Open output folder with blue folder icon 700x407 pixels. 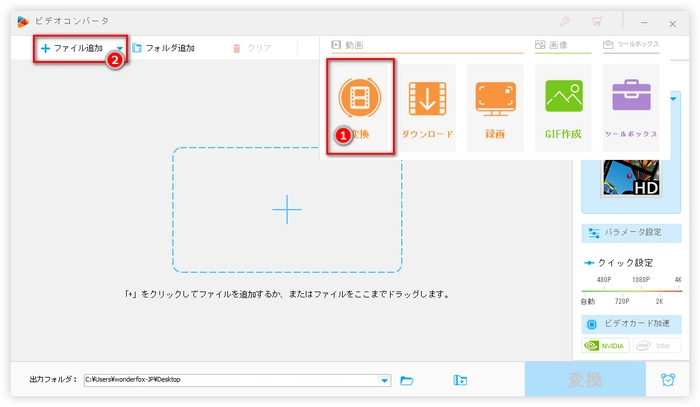407,380
